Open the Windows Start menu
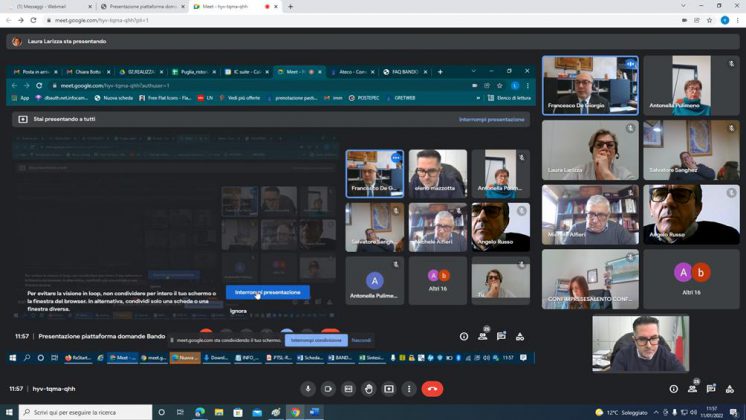This screenshot has height=420, width=746. tap(9, 412)
